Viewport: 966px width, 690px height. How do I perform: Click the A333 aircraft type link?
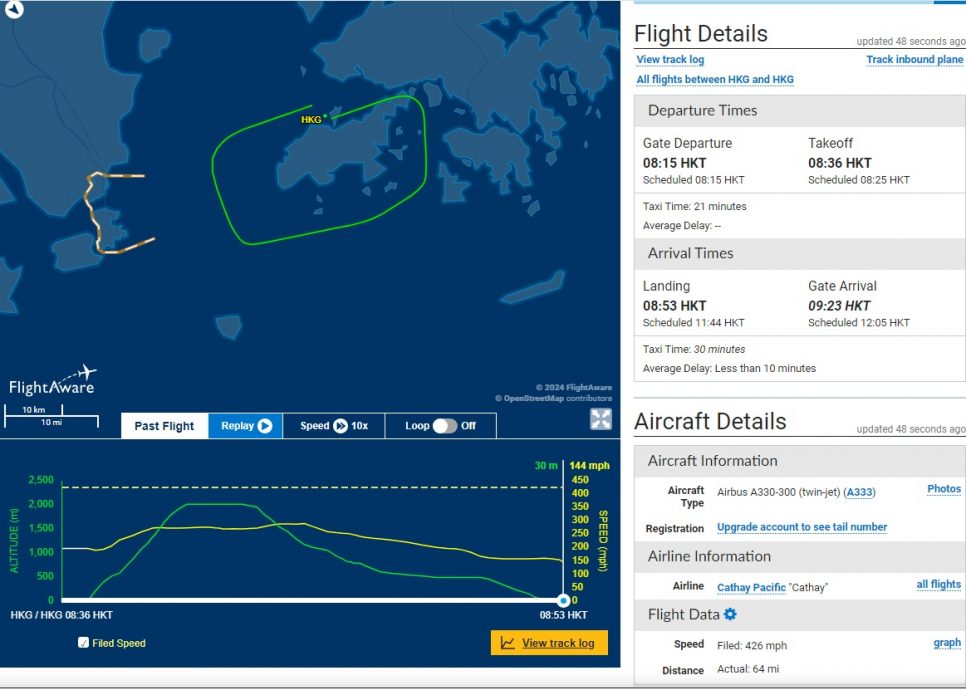(x=857, y=492)
